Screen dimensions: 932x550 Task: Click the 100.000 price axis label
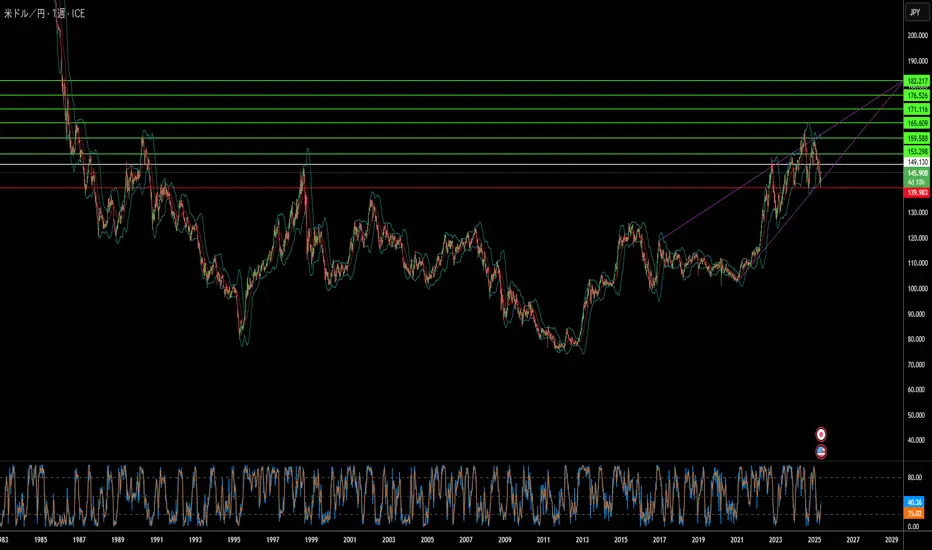(x=917, y=289)
